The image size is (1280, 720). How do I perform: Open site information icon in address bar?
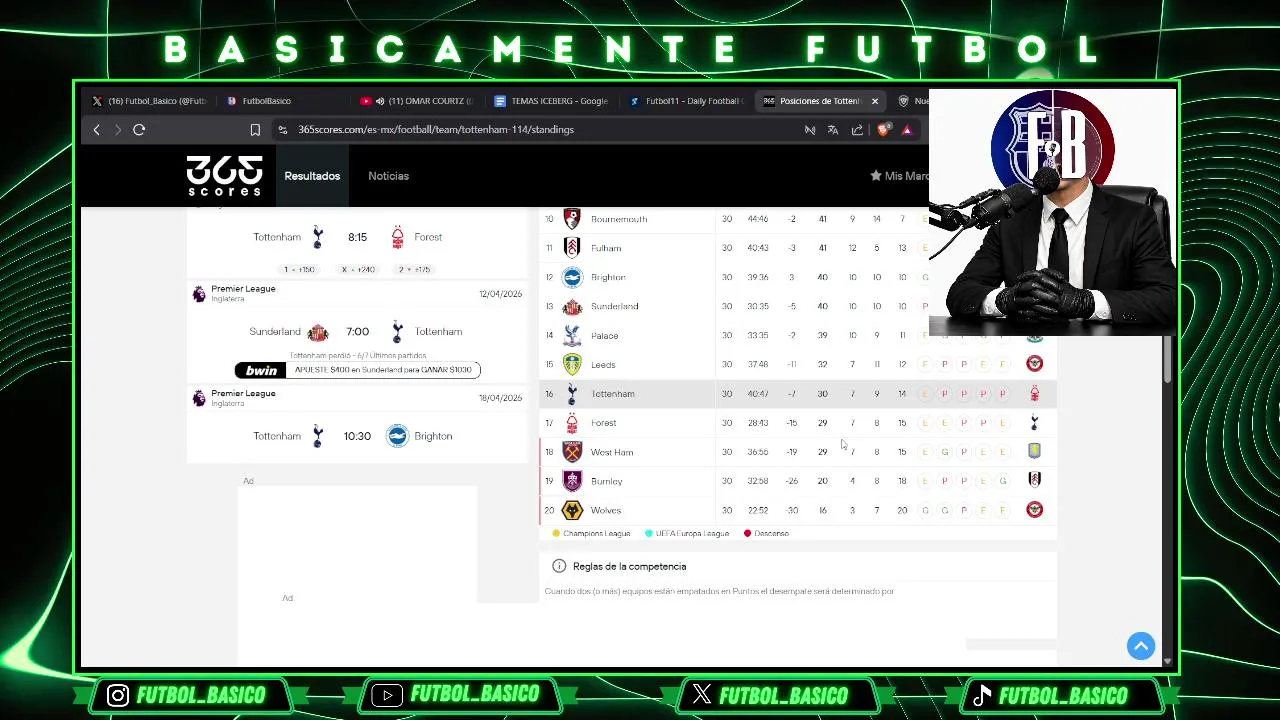(x=283, y=130)
